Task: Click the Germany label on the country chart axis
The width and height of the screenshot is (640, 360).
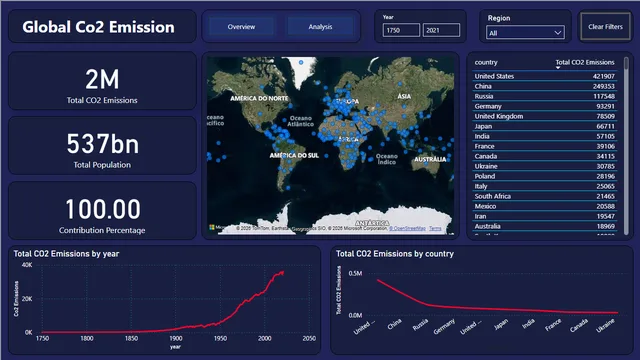Action: [444, 327]
